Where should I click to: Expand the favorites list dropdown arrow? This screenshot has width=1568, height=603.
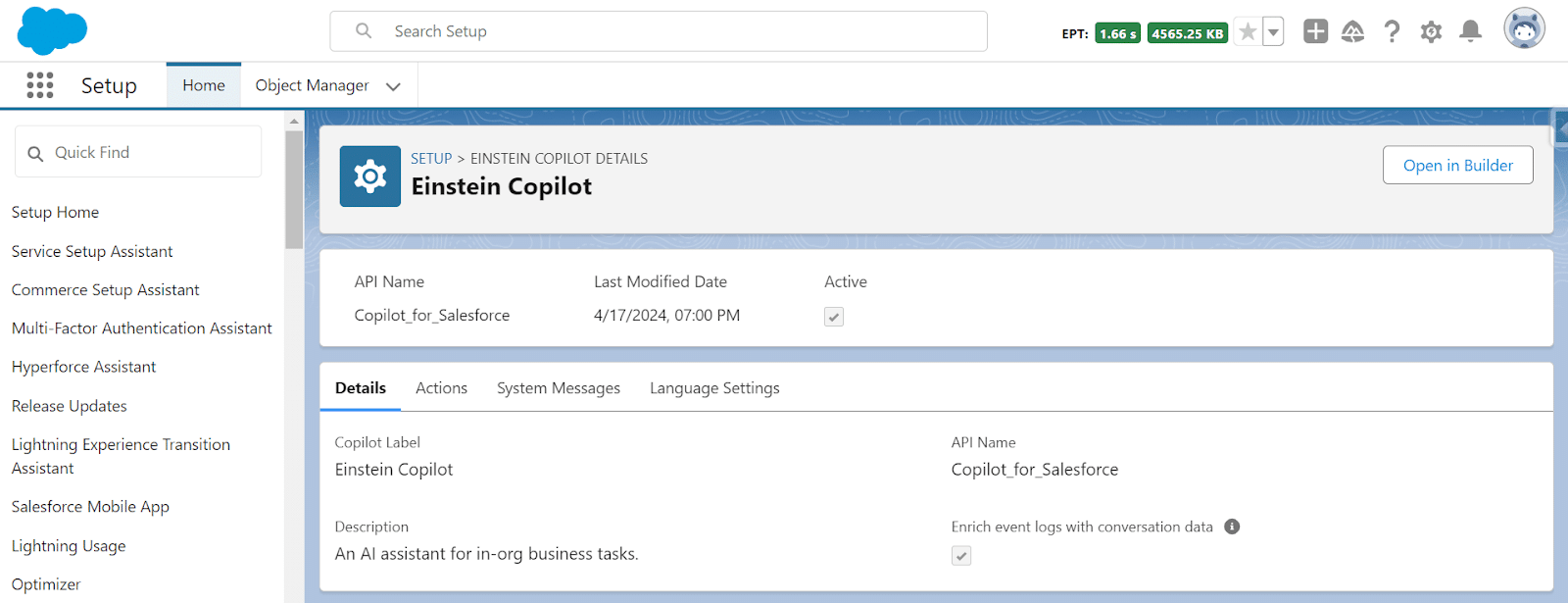coord(1273,32)
